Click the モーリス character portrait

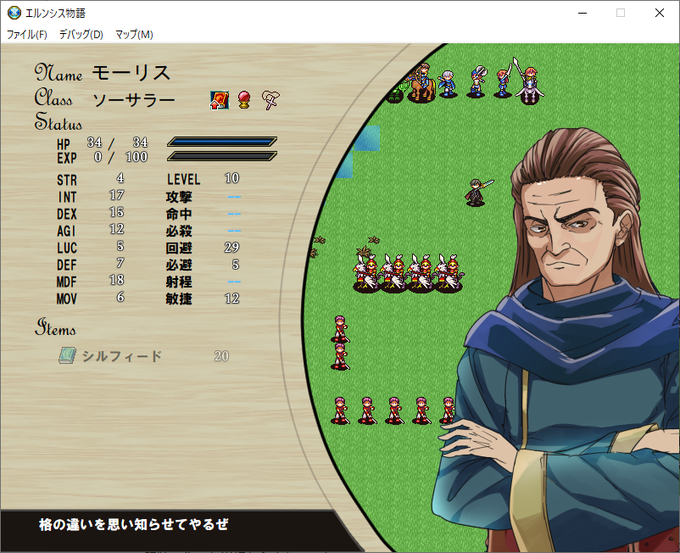(x=559, y=340)
